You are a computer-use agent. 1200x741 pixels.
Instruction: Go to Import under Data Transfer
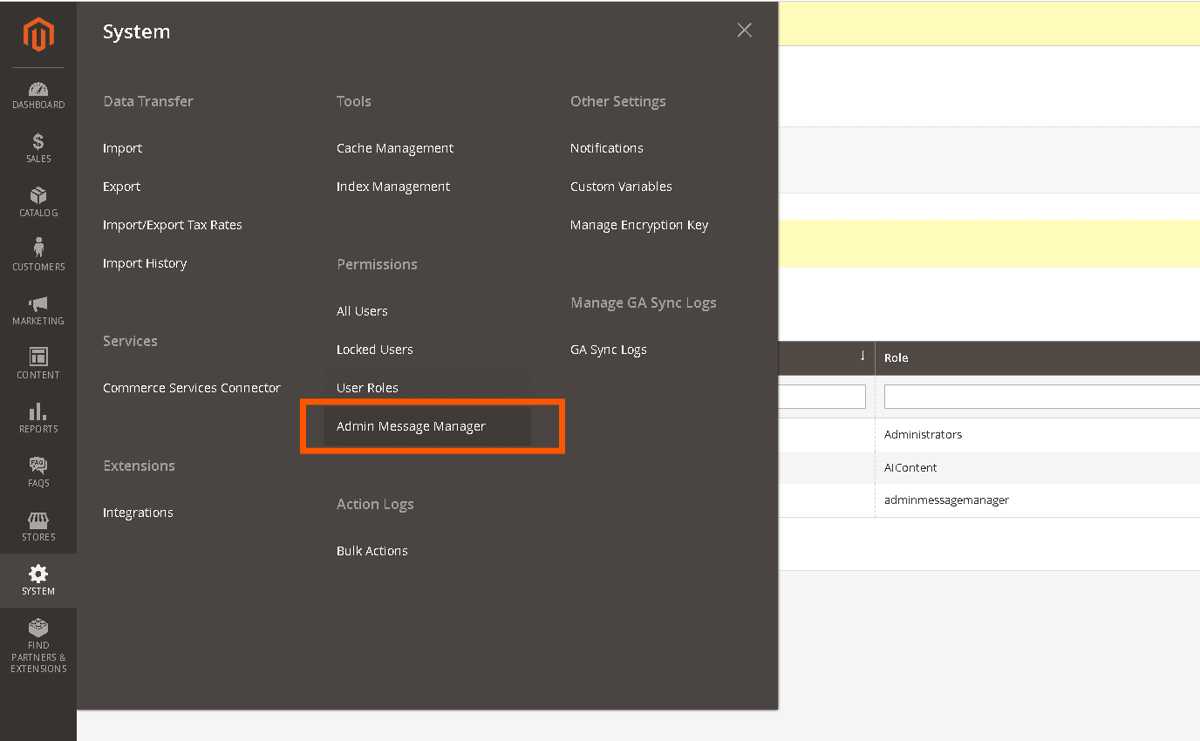click(122, 148)
